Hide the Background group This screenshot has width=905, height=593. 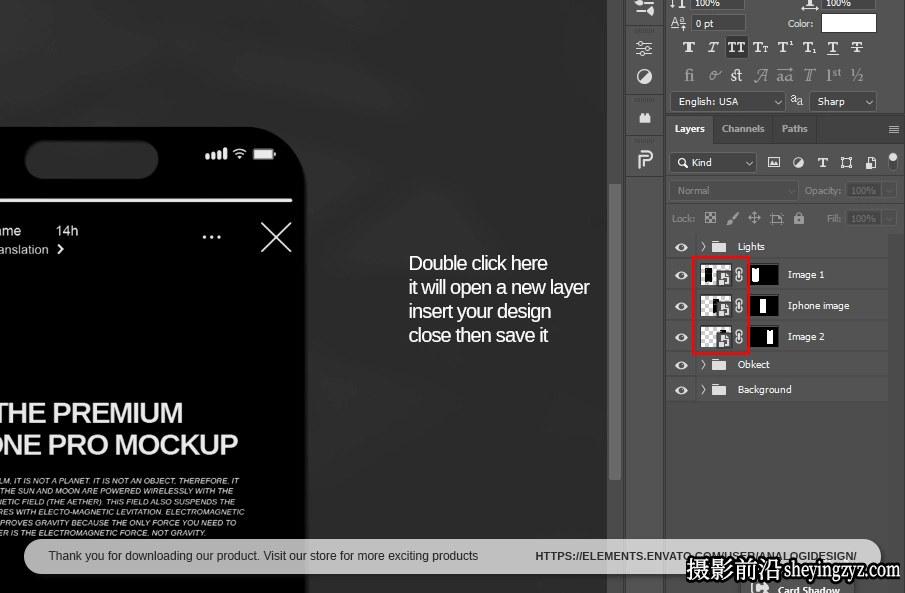click(x=681, y=390)
